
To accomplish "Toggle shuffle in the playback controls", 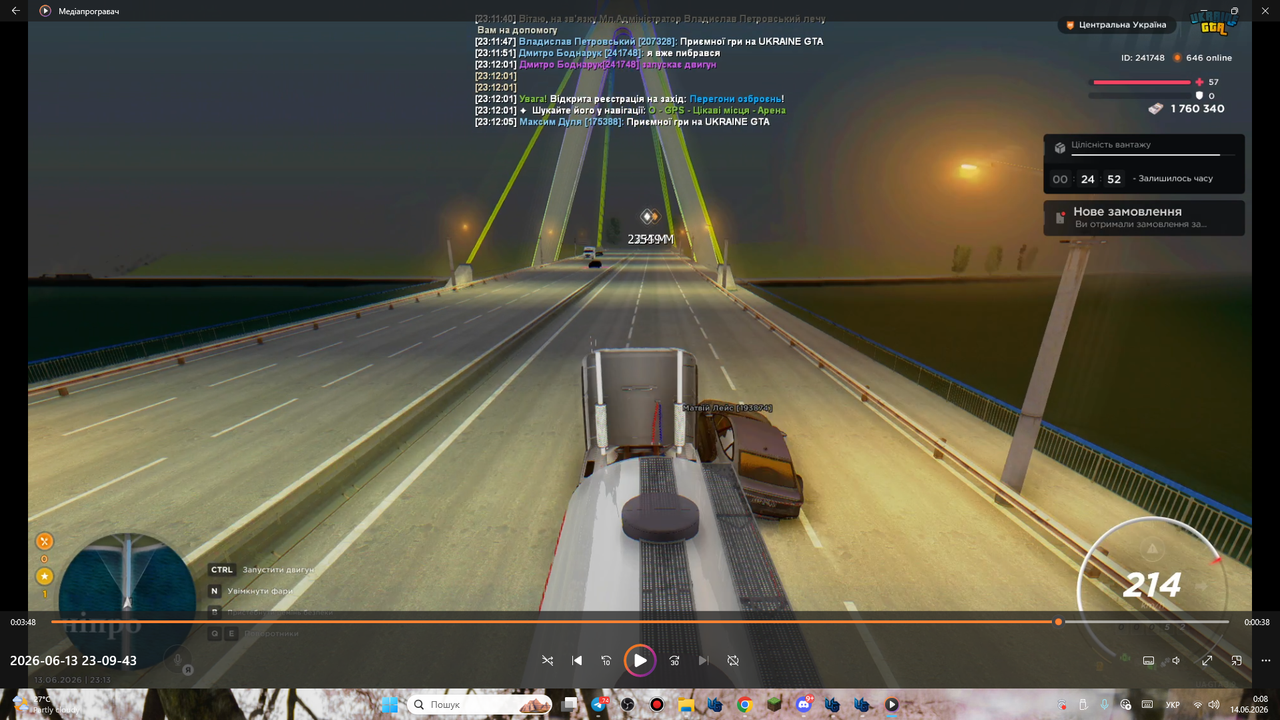I will coord(547,661).
